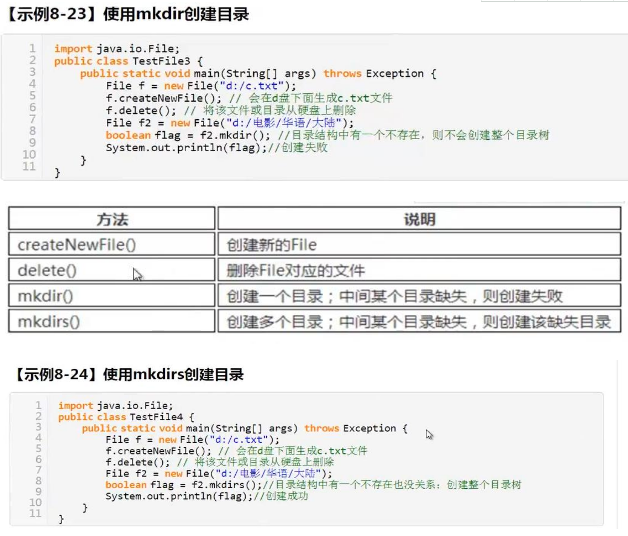Click import java.io.File in first code block
The width and height of the screenshot is (628, 536).
[117, 48]
